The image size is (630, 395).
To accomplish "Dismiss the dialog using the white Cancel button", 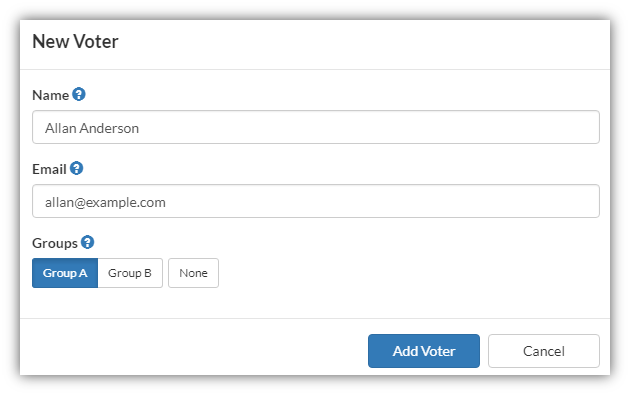I will [544, 351].
